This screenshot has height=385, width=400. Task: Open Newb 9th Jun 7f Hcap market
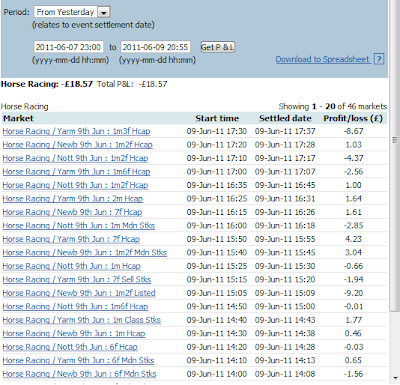tap(72, 212)
